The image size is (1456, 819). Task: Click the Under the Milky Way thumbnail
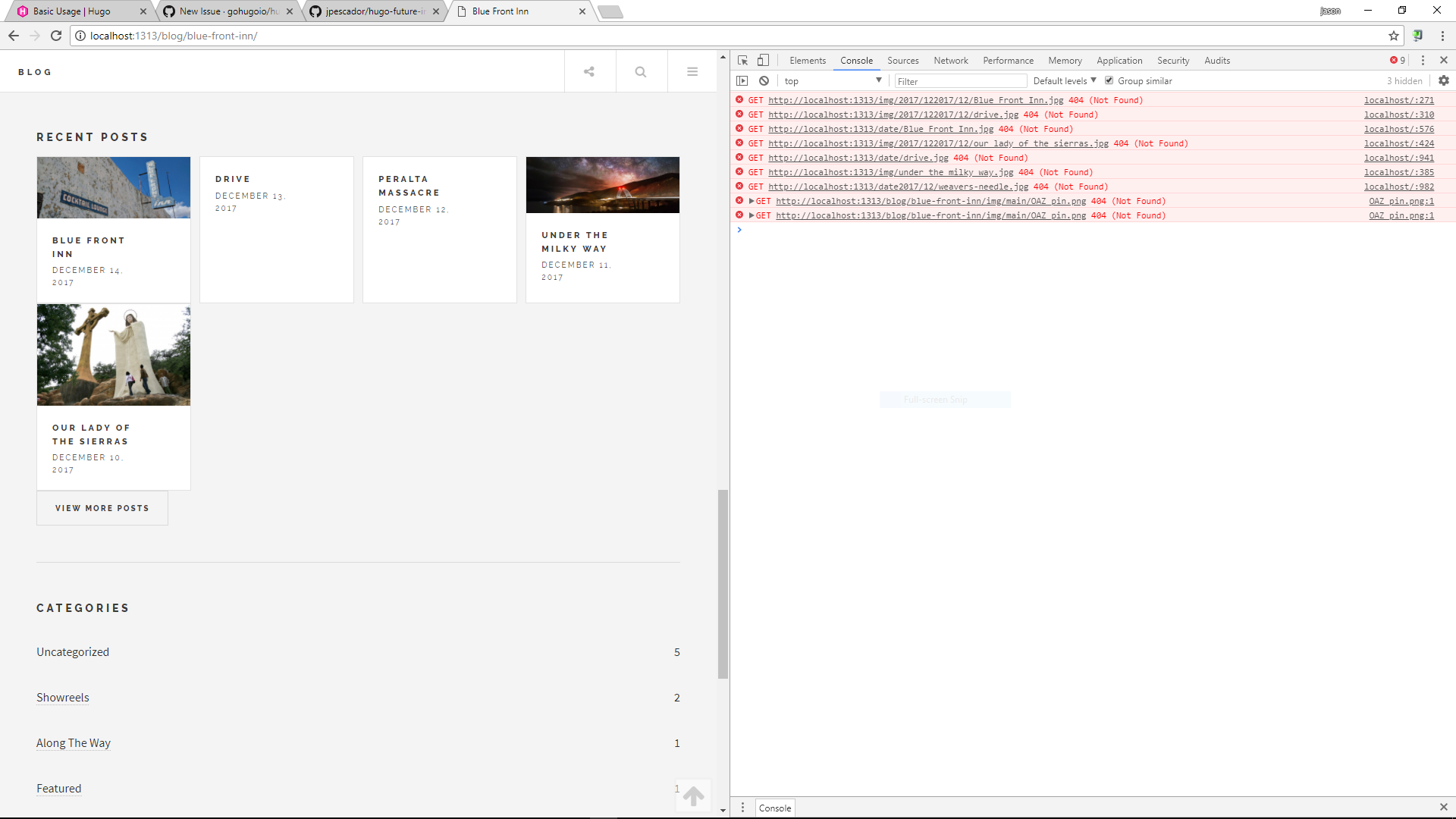pyautogui.click(x=602, y=184)
